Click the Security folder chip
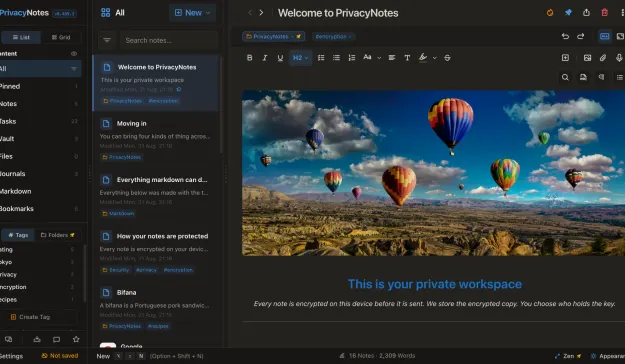The image size is (625, 364). tap(116, 270)
